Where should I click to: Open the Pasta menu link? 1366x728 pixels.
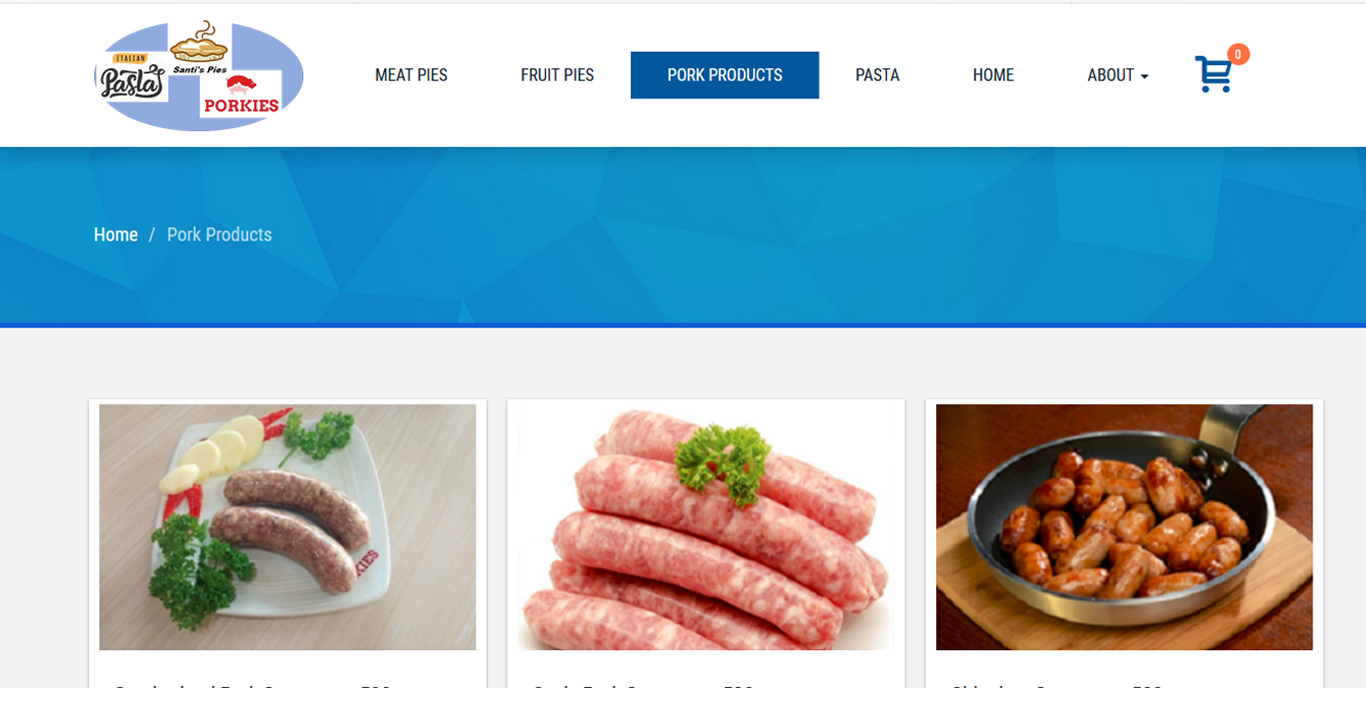[877, 75]
